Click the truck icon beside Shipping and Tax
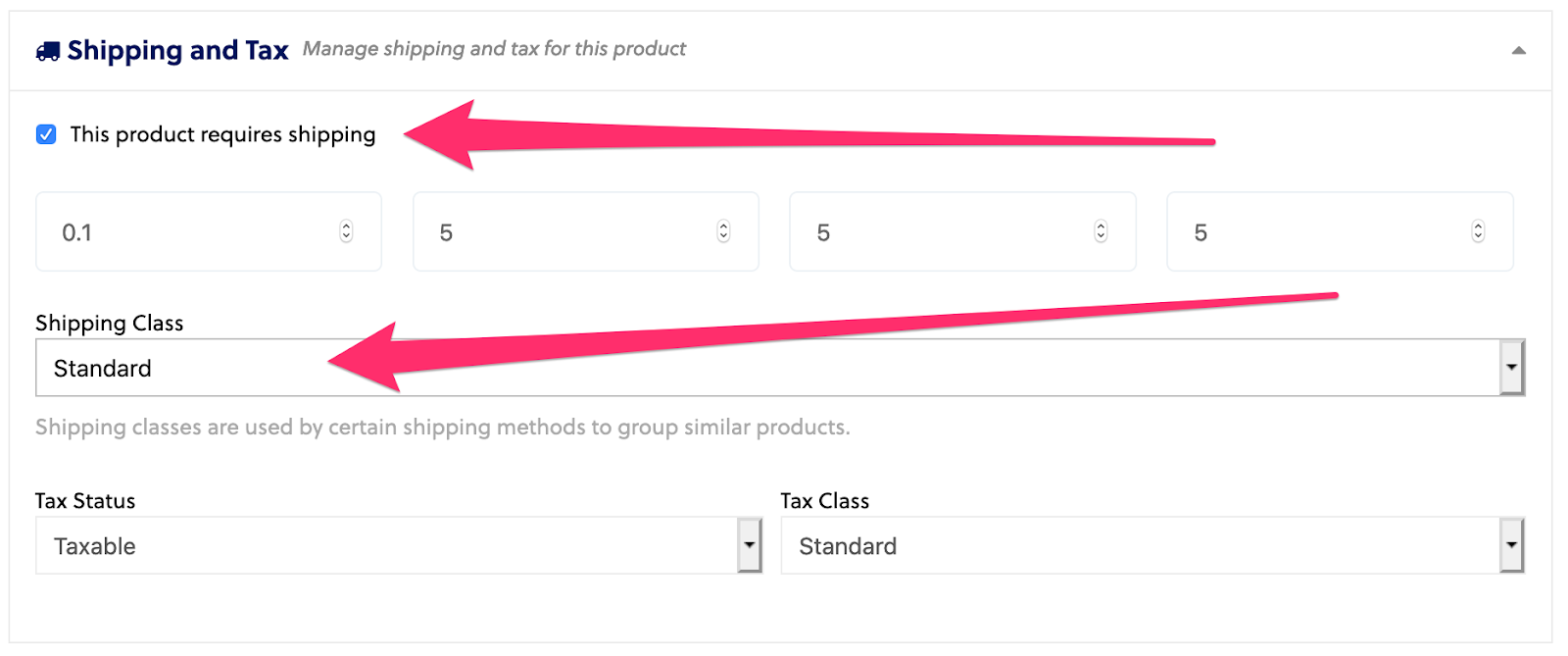The image size is (1568, 656). (x=47, y=51)
